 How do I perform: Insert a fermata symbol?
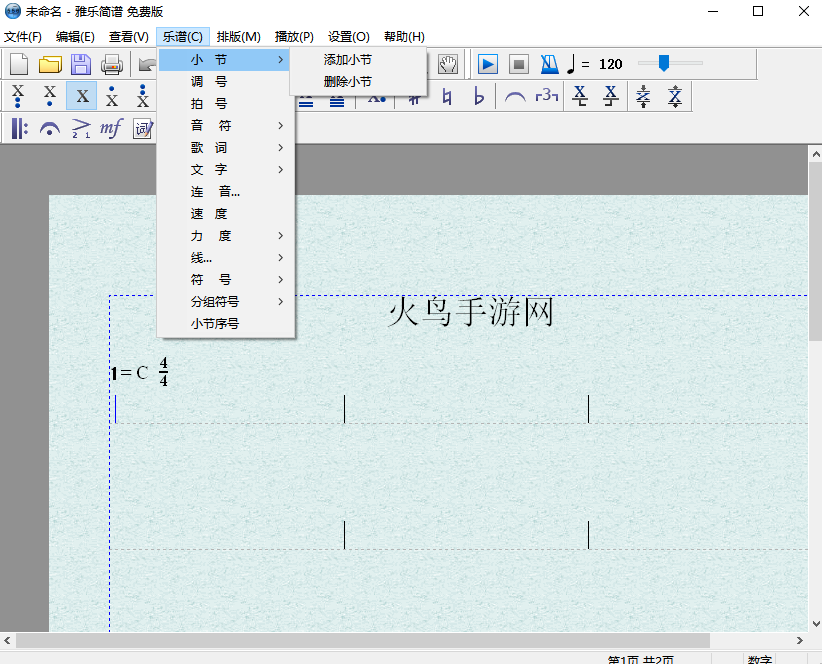(x=50, y=128)
